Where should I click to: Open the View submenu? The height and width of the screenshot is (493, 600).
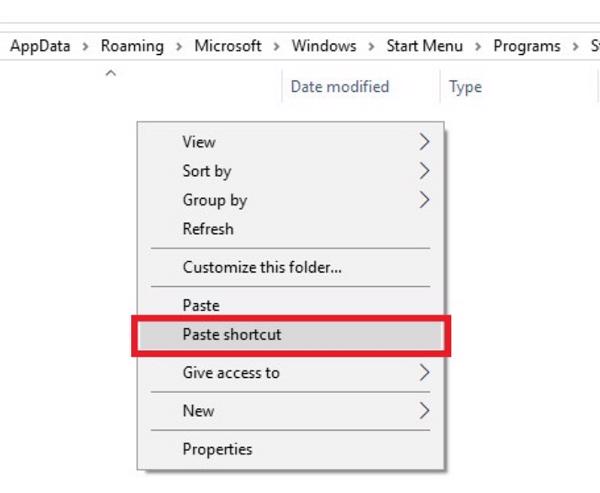(x=199, y=142)
